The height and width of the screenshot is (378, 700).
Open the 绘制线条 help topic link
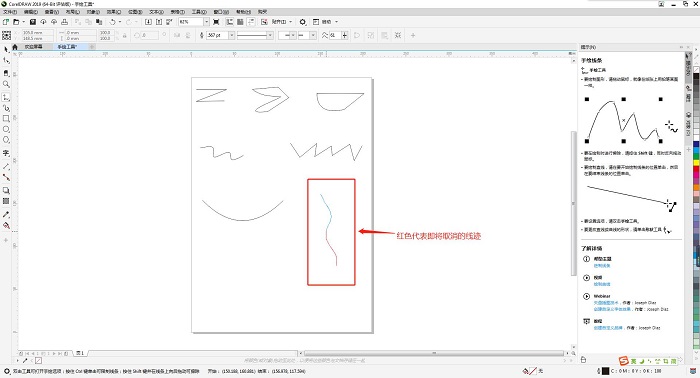(602, 266)
